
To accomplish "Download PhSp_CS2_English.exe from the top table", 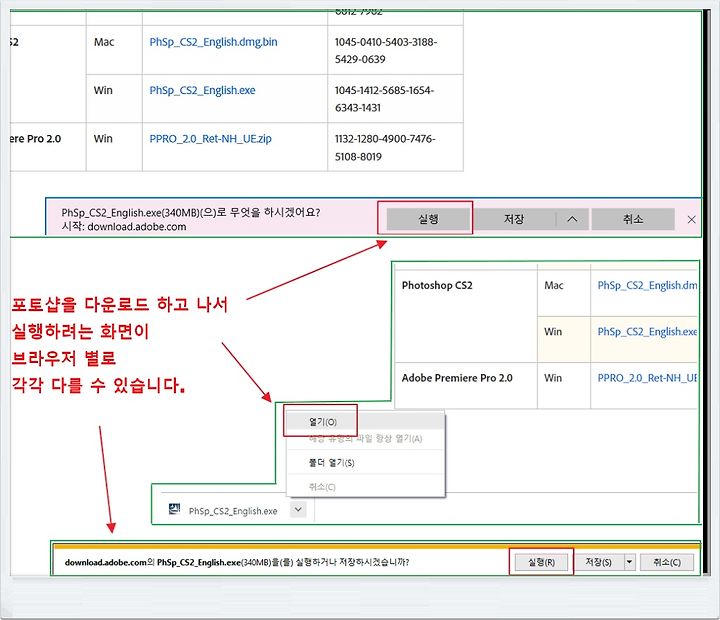I will coord(202,90).
